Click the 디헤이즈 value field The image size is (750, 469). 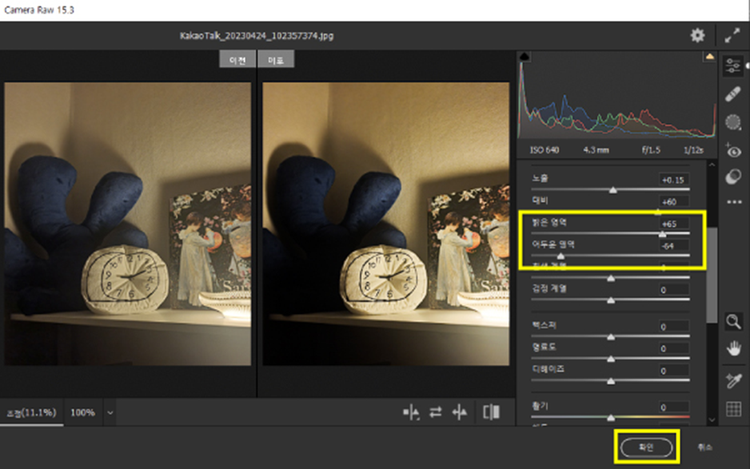[673, 371]
